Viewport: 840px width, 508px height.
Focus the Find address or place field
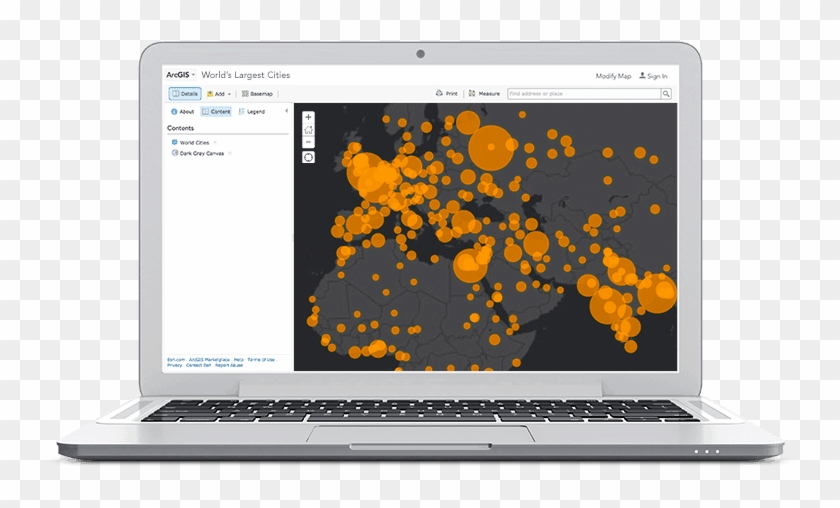[x=584, y=94]
